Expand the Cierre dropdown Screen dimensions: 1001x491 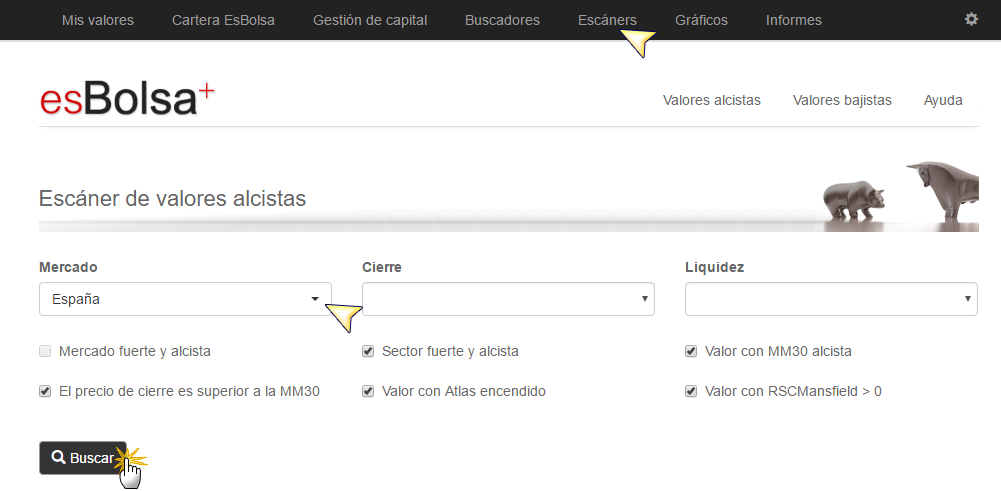pyautogui.click(x=508, y=299)
